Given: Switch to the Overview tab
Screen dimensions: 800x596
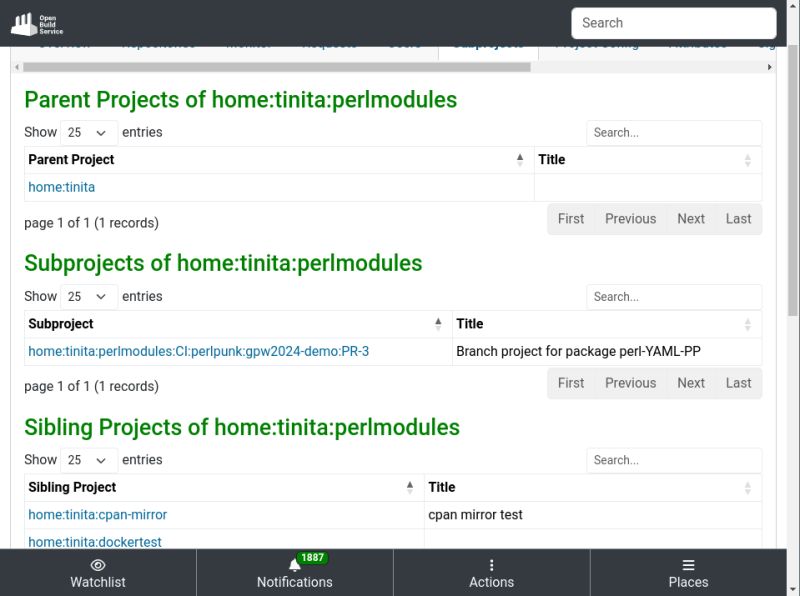Looking at the screenshot, I should 64,44.
